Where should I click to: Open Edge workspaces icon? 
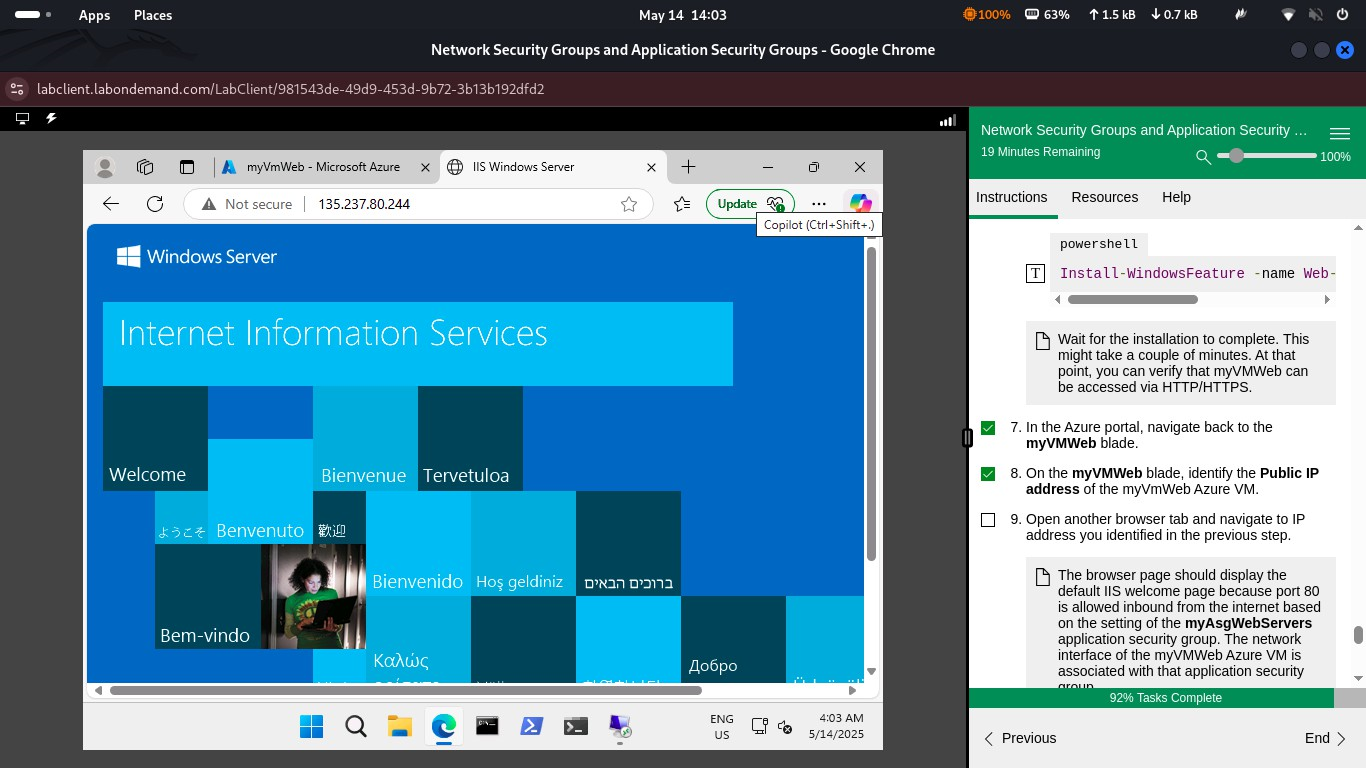tap(144, 167)
